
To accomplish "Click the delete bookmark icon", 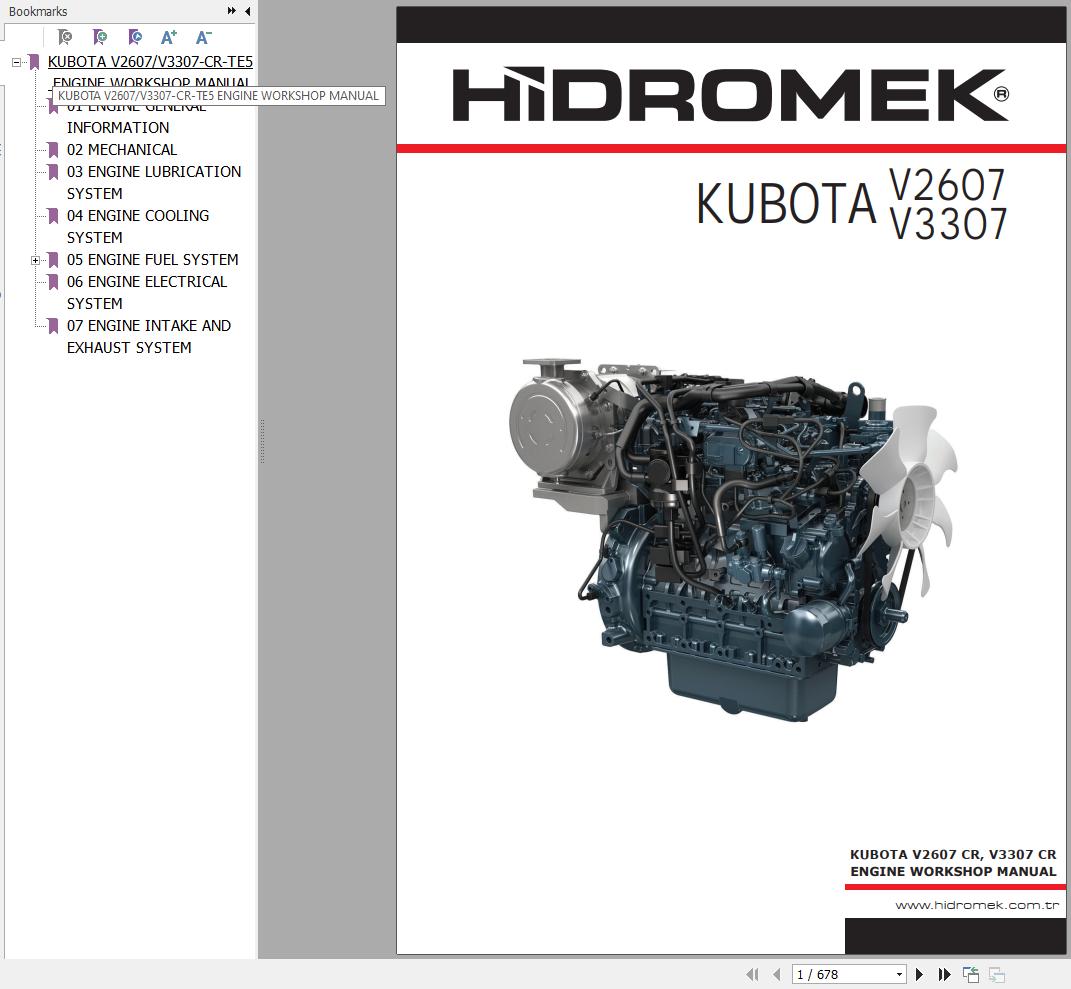I will (65, 38).
